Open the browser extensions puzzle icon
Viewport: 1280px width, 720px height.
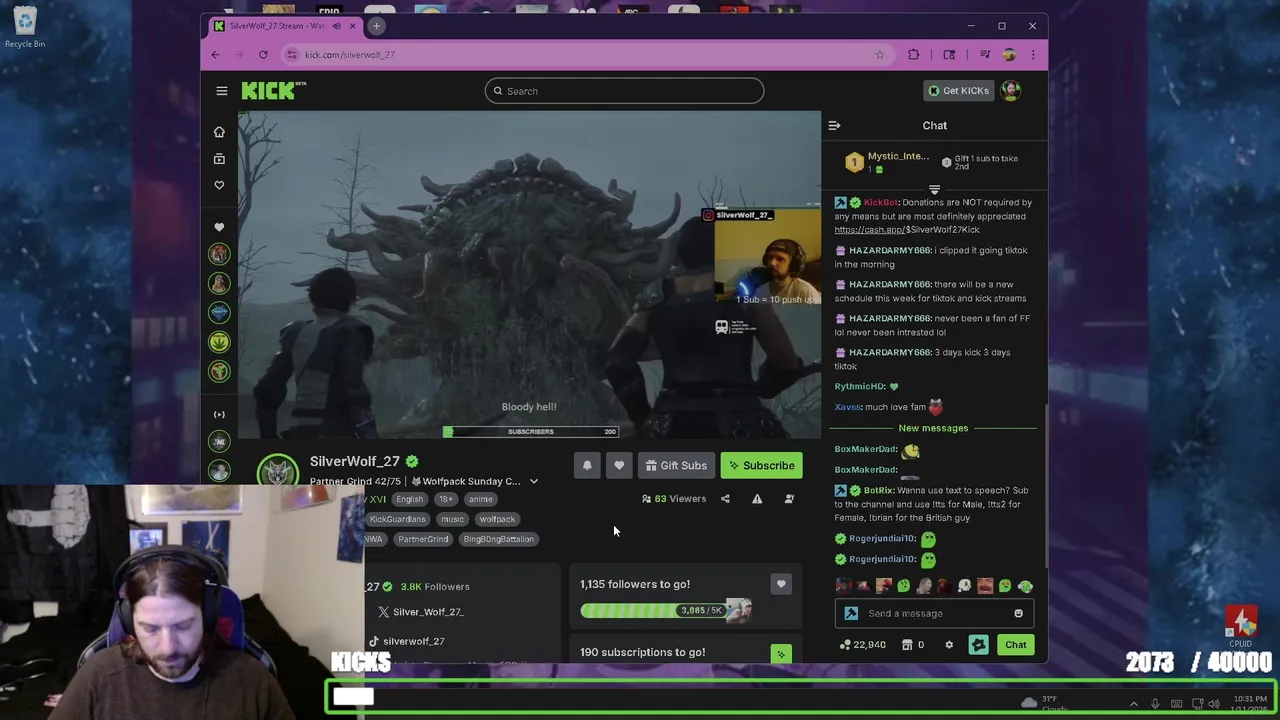point(913,55)
